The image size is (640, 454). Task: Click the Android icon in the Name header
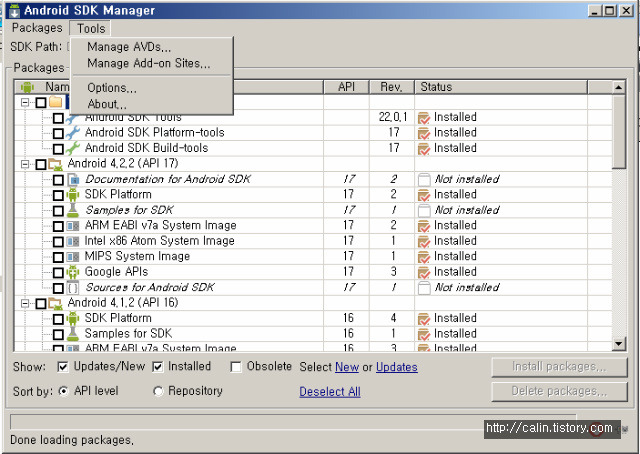coord(27,87)
